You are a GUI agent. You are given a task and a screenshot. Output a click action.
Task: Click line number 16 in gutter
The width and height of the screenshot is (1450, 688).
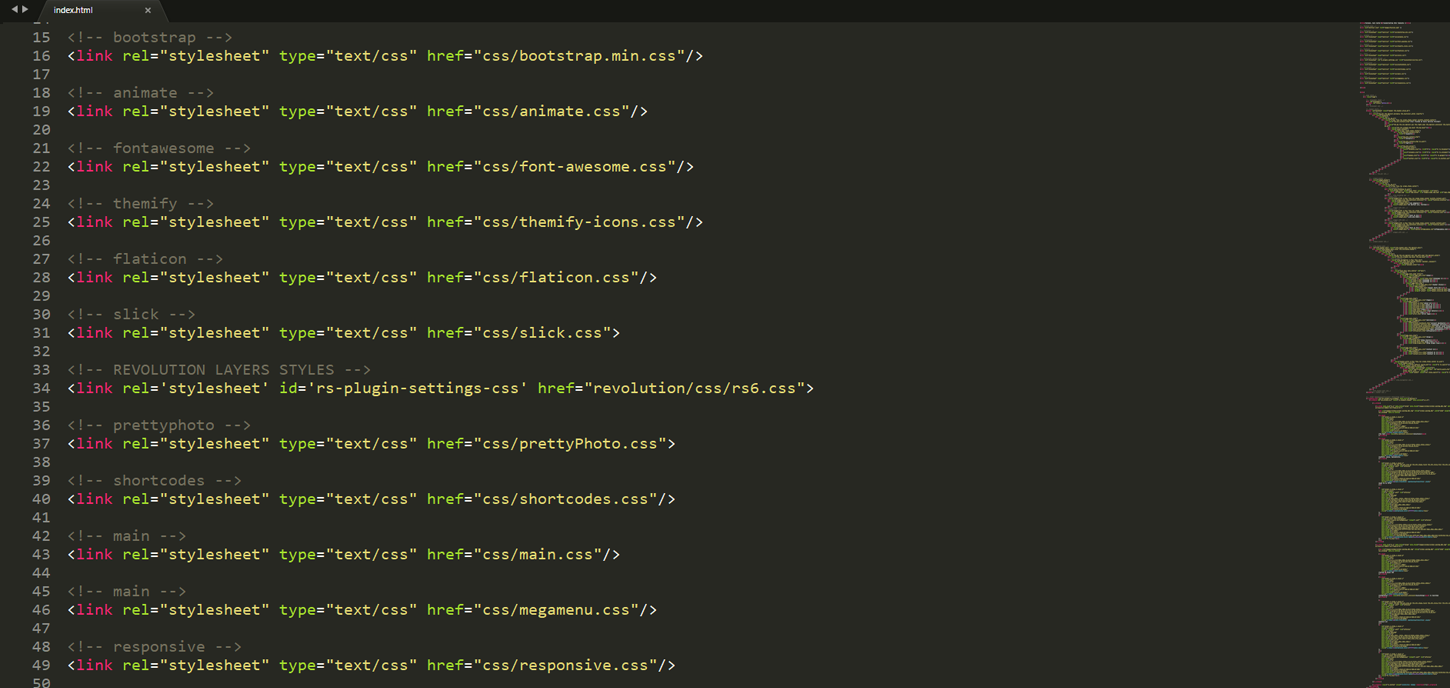pyautogui.click(x=41, y=56)
